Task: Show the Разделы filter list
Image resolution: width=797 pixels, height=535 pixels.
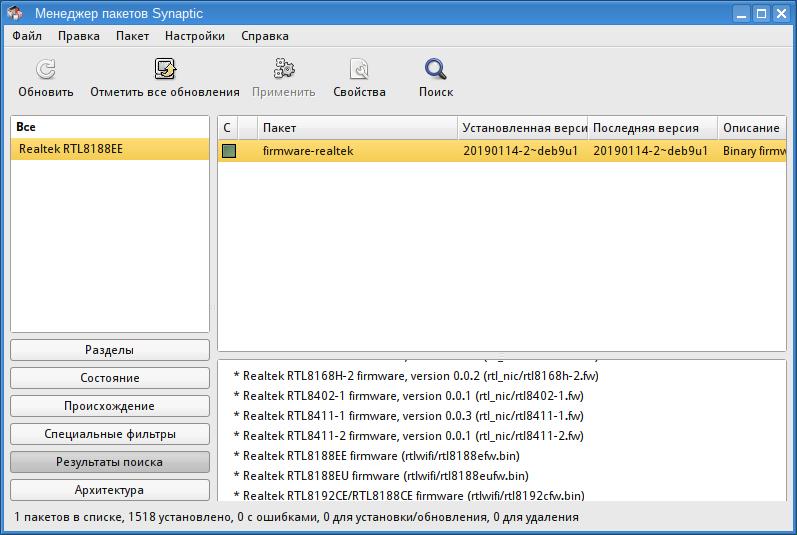Action: pos(110,350)
